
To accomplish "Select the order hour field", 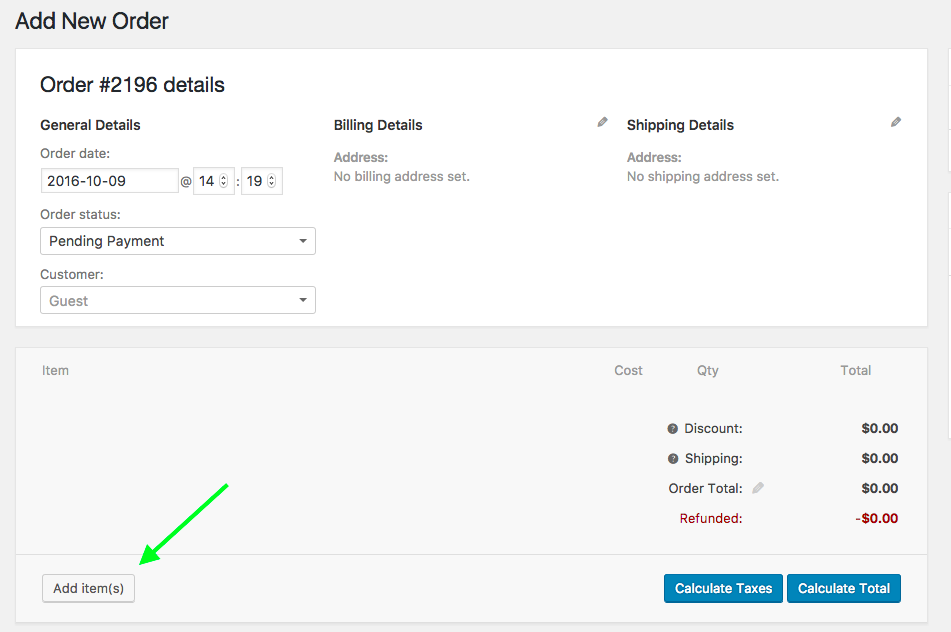I will click(207, 181).
